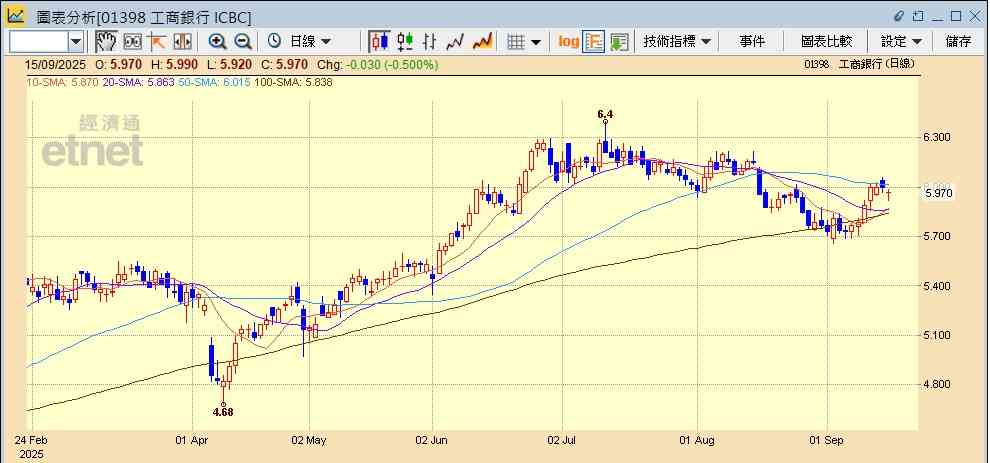Click the grid lines icon
The image size is (990, 463).
pyautogui.click(x=516, y=42)
